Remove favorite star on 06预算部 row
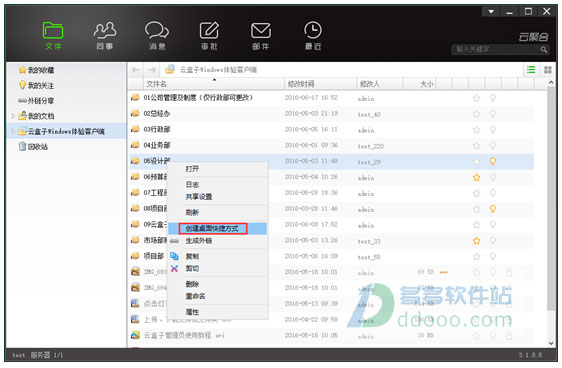562x368 pixels. click(476, 177)
